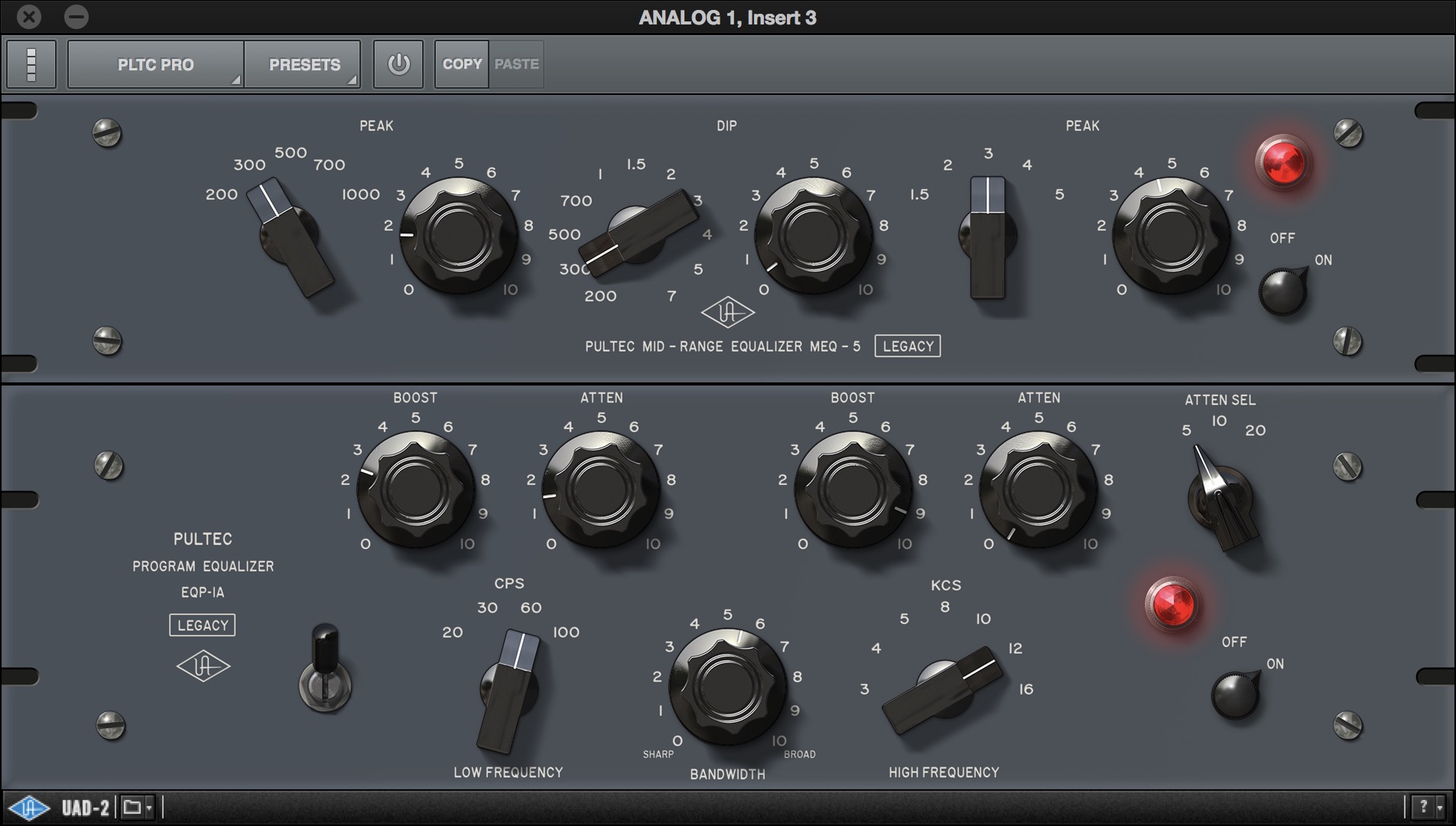Click the red MEQ-5 indicator lamp
The width and height of the screenshot is (1456, 826).
click(1284, 163)
